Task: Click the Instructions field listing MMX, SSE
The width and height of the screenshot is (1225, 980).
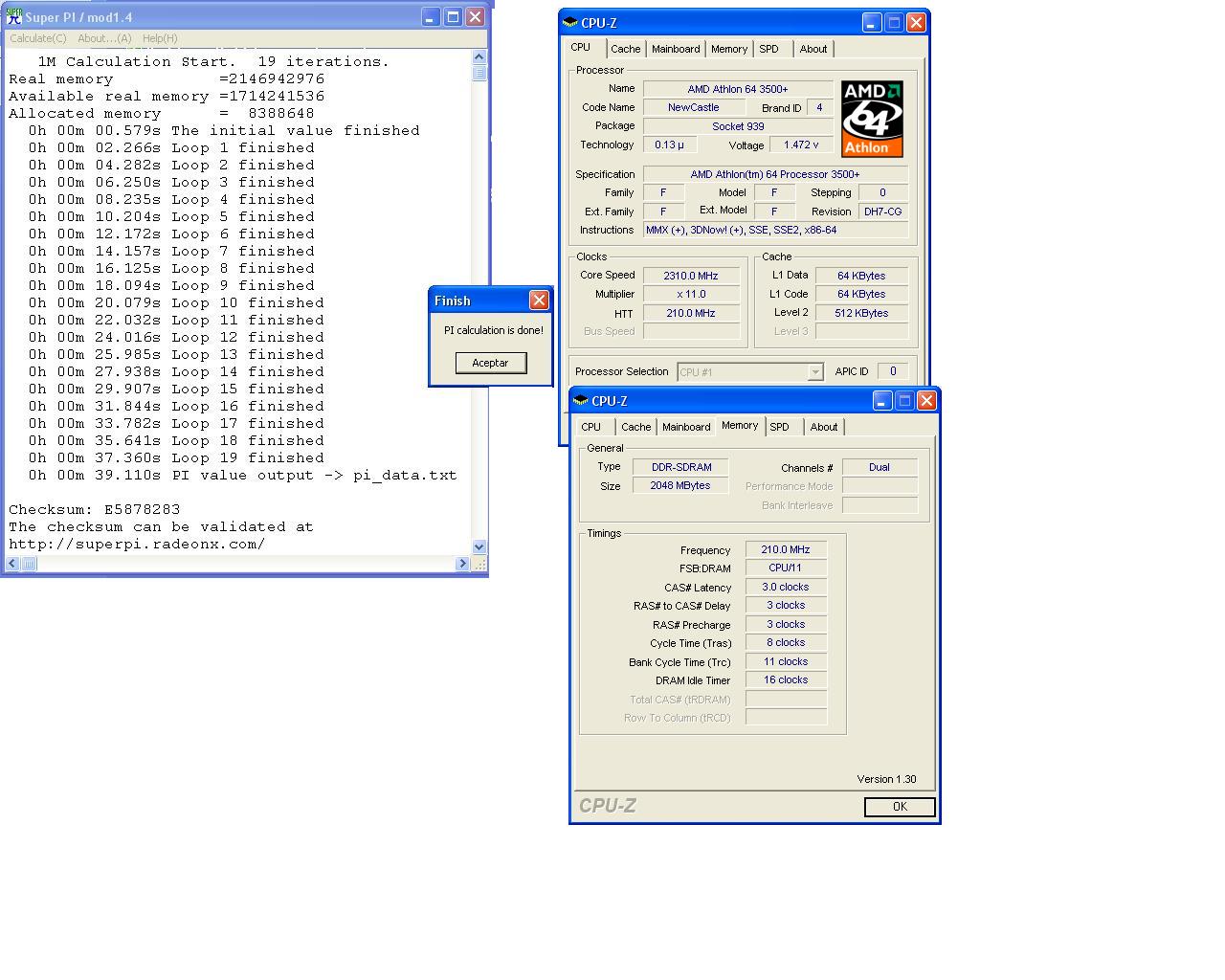Action: coord(775,230)
